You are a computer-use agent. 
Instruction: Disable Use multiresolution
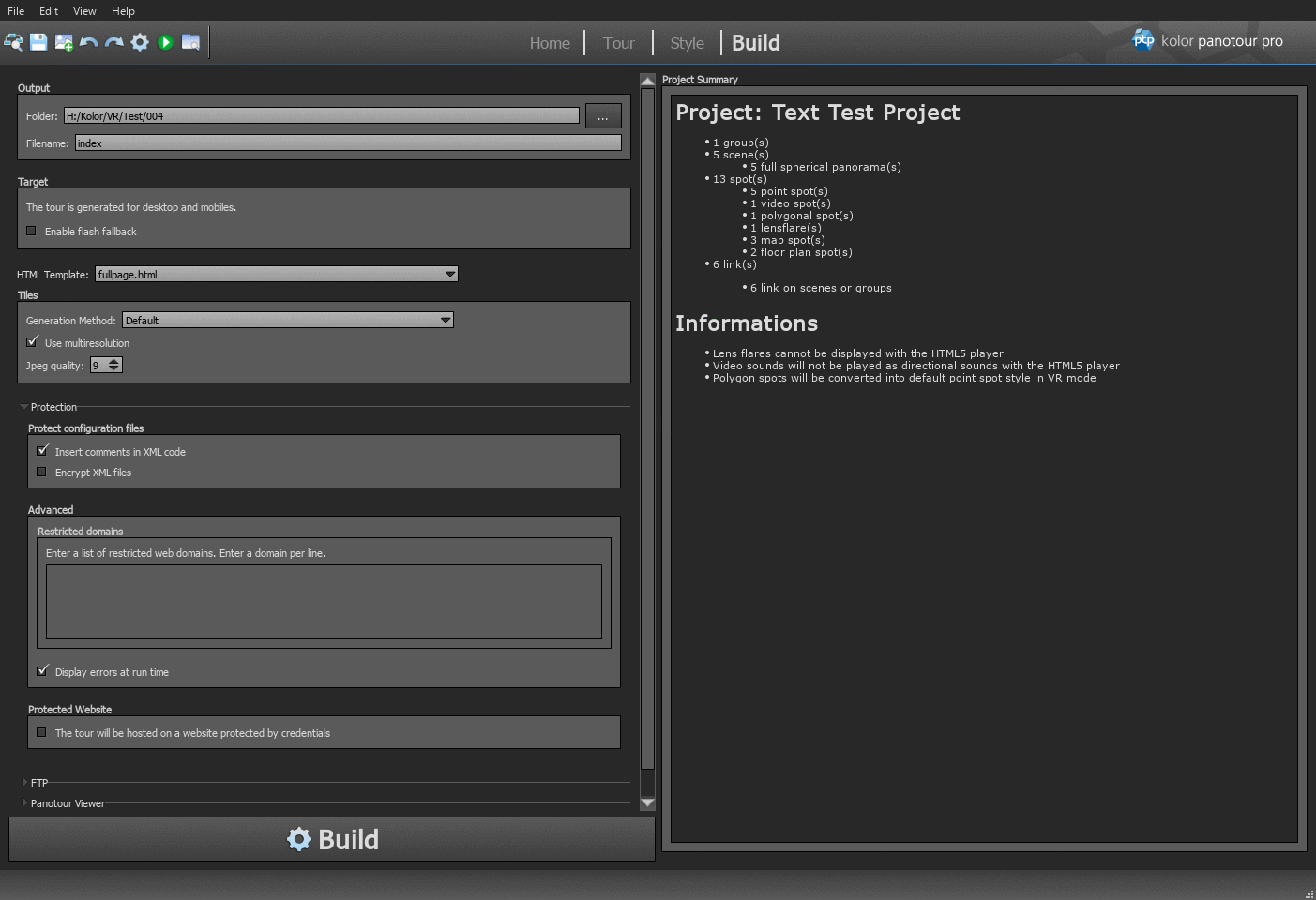click(x=31, y=342)
